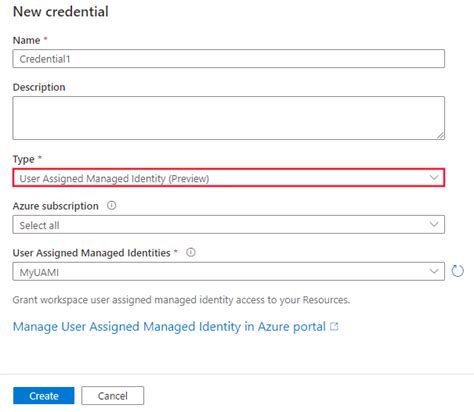Screen dimensions: 474x412
Task: Click the Description field label
Action: click(x=39, y=87)
